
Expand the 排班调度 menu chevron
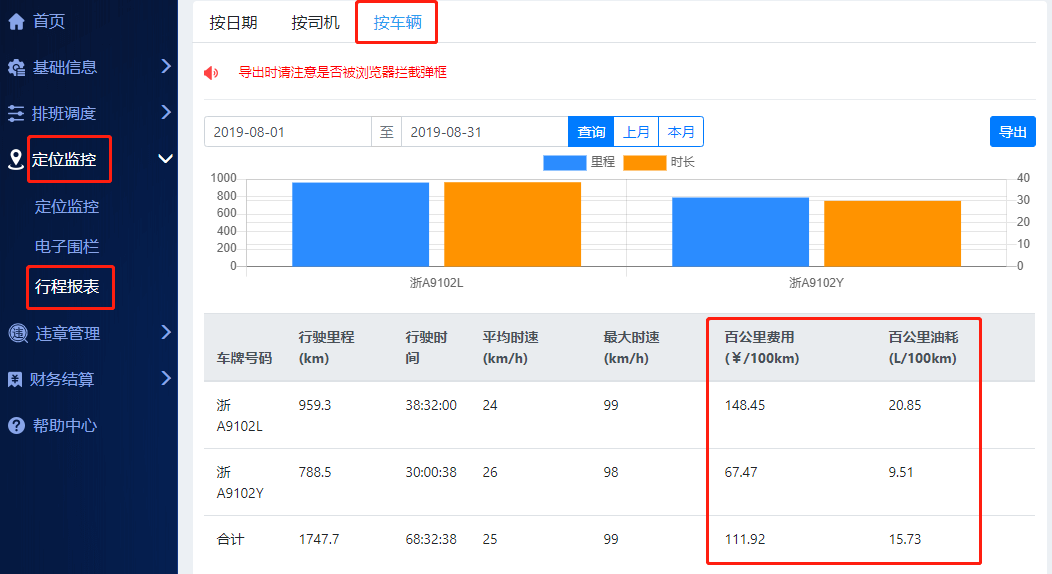pyautogui.click(x=166, y=113)
